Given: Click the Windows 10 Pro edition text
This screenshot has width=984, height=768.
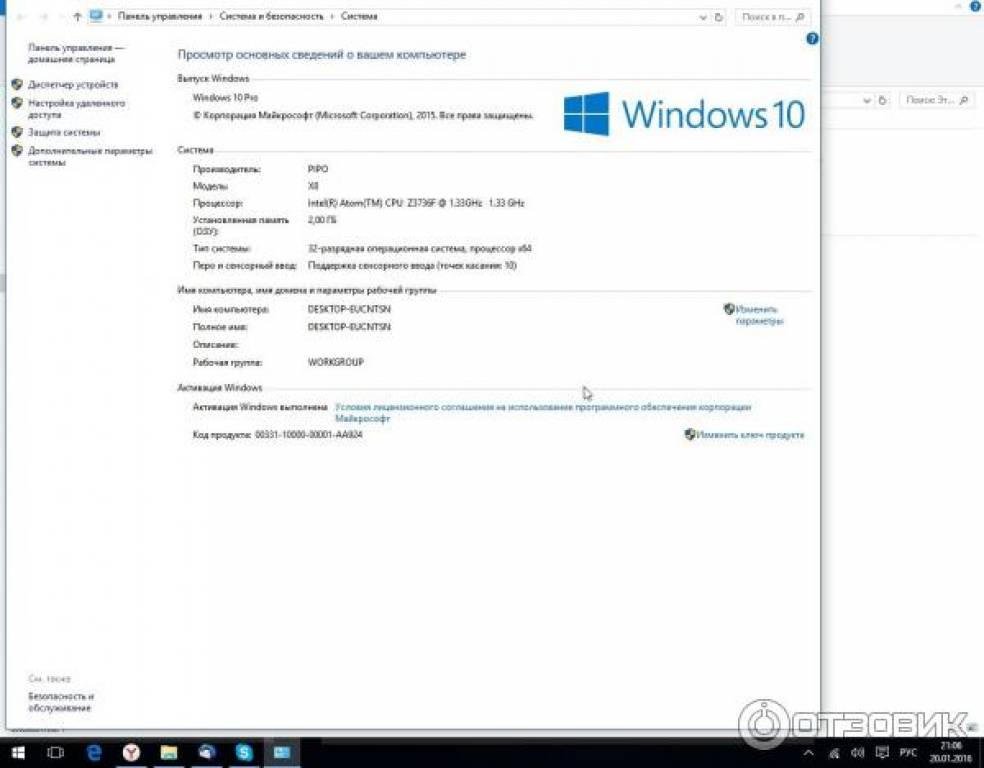Looking at the screenshot, I should click(225, 98).
